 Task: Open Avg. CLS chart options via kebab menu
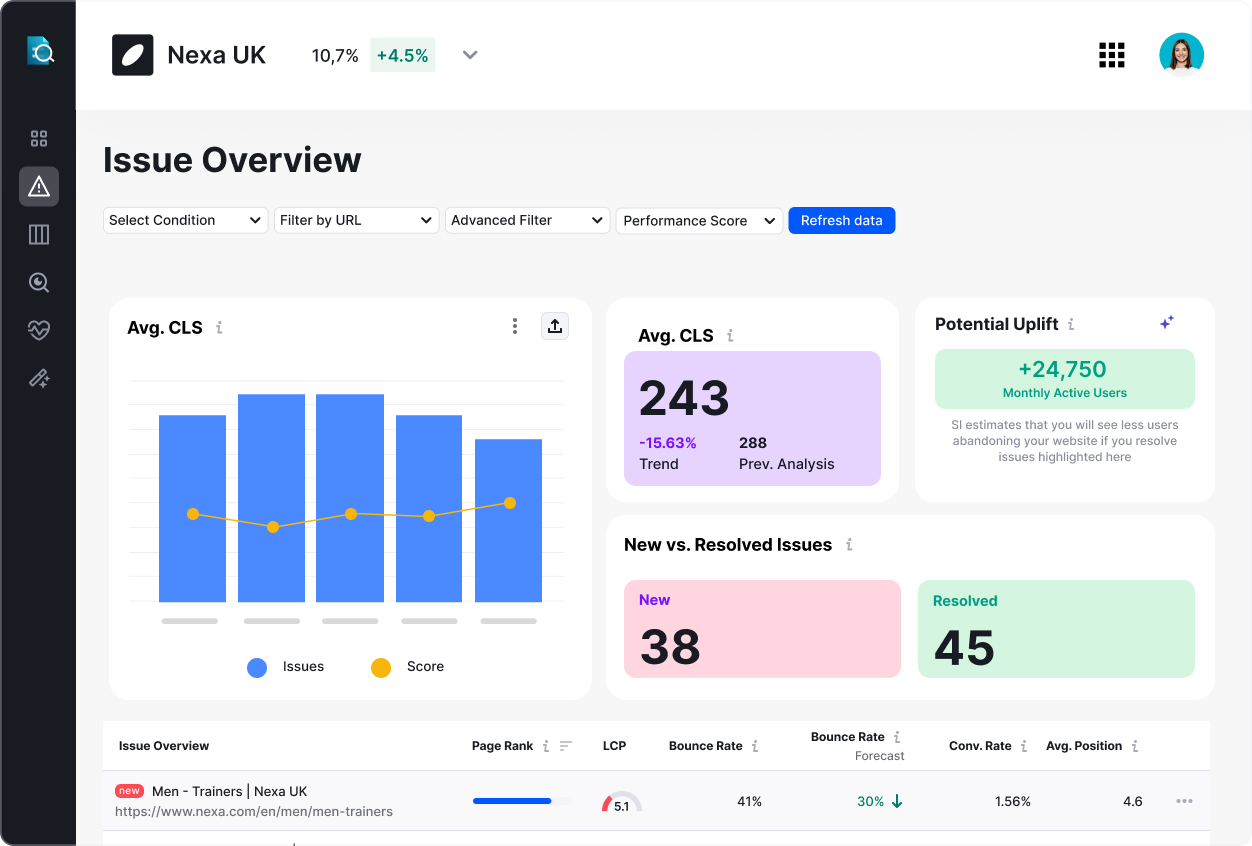click(x=515, y=326)
